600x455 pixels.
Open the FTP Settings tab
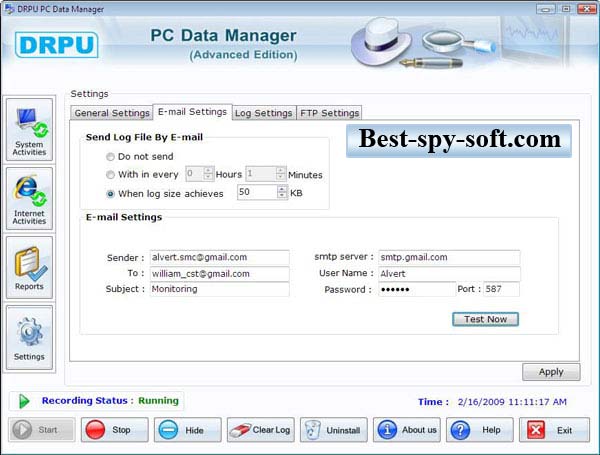click(329, 113)
